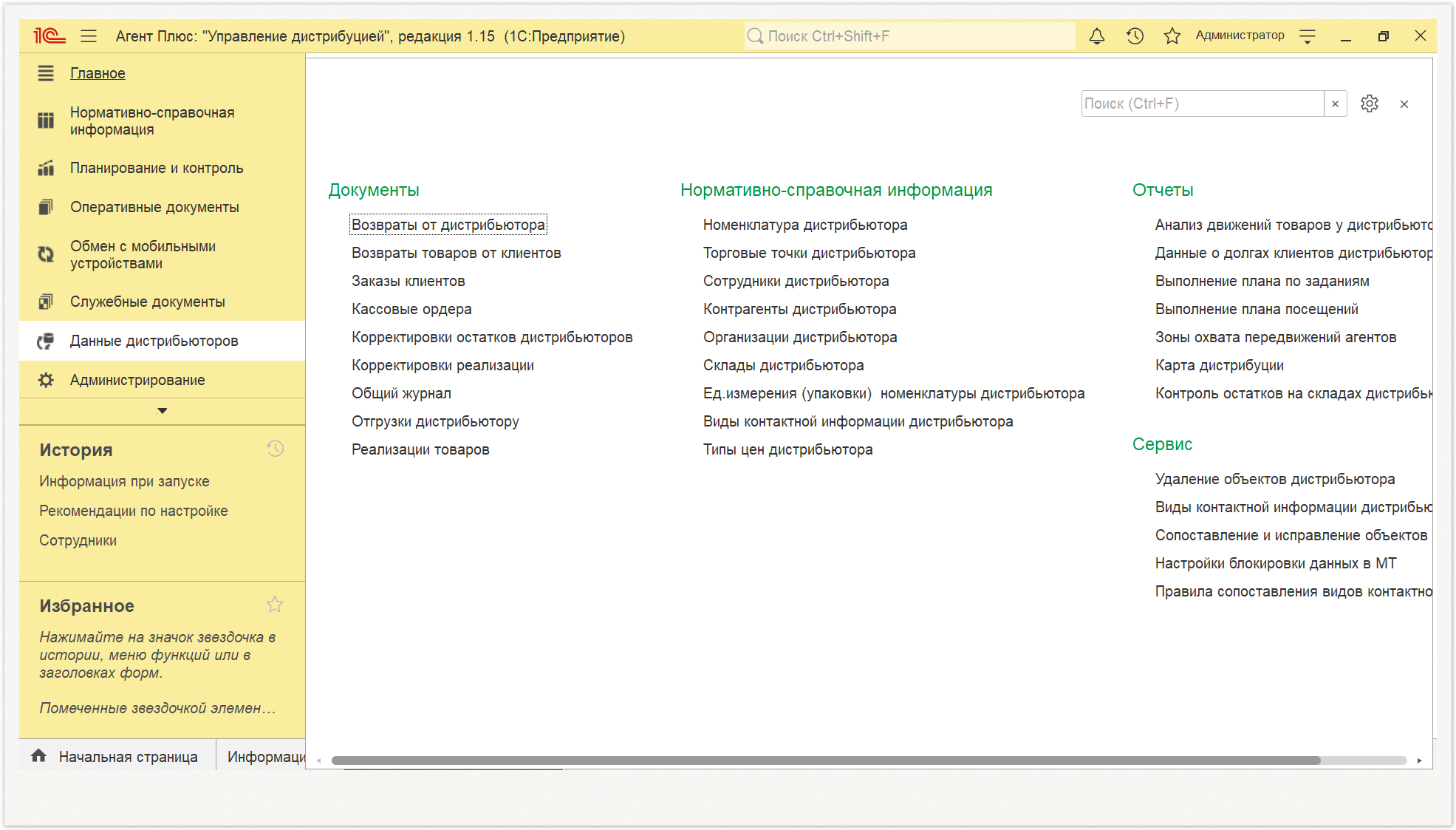Click the home icon for Начальная страница

click(x=39, y=755)
